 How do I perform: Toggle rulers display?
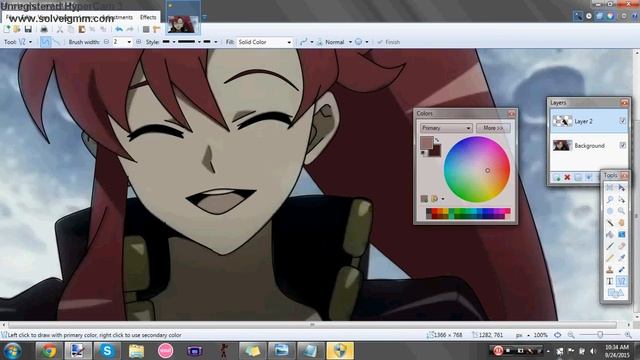(157, 29)
